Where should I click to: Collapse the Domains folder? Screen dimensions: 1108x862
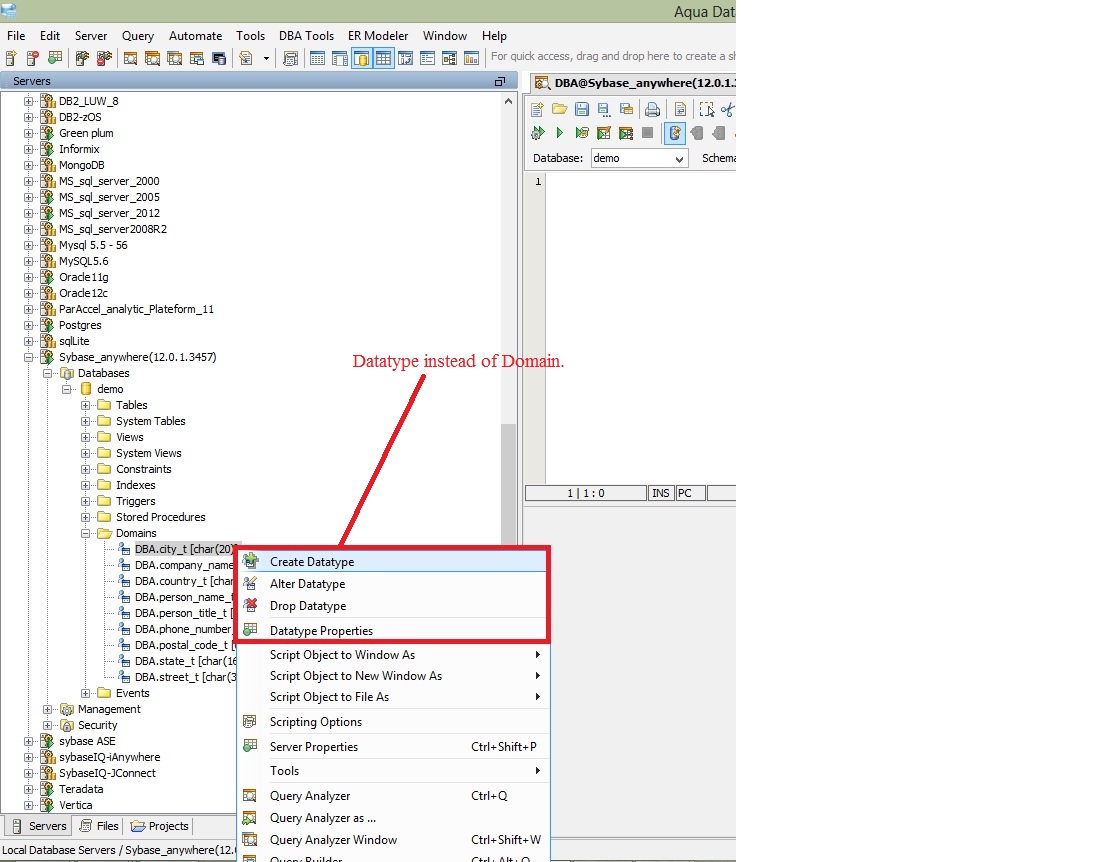(86, 533)
